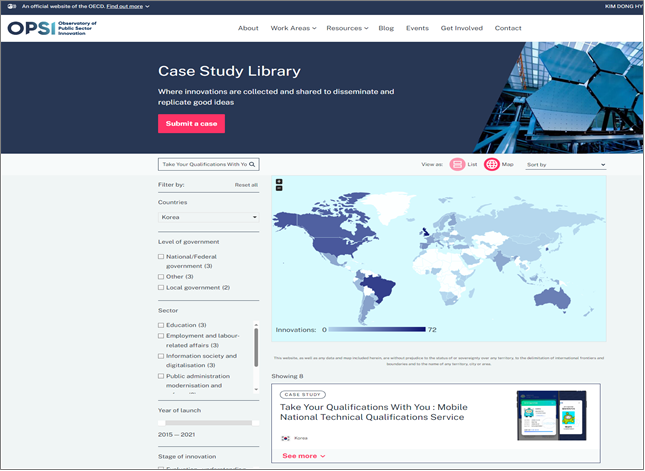Image resolution: width=645 pixels, height=471 pixels.
Task: Check Employment and labour-related affairs sector
Action: [x=161, y=336]
